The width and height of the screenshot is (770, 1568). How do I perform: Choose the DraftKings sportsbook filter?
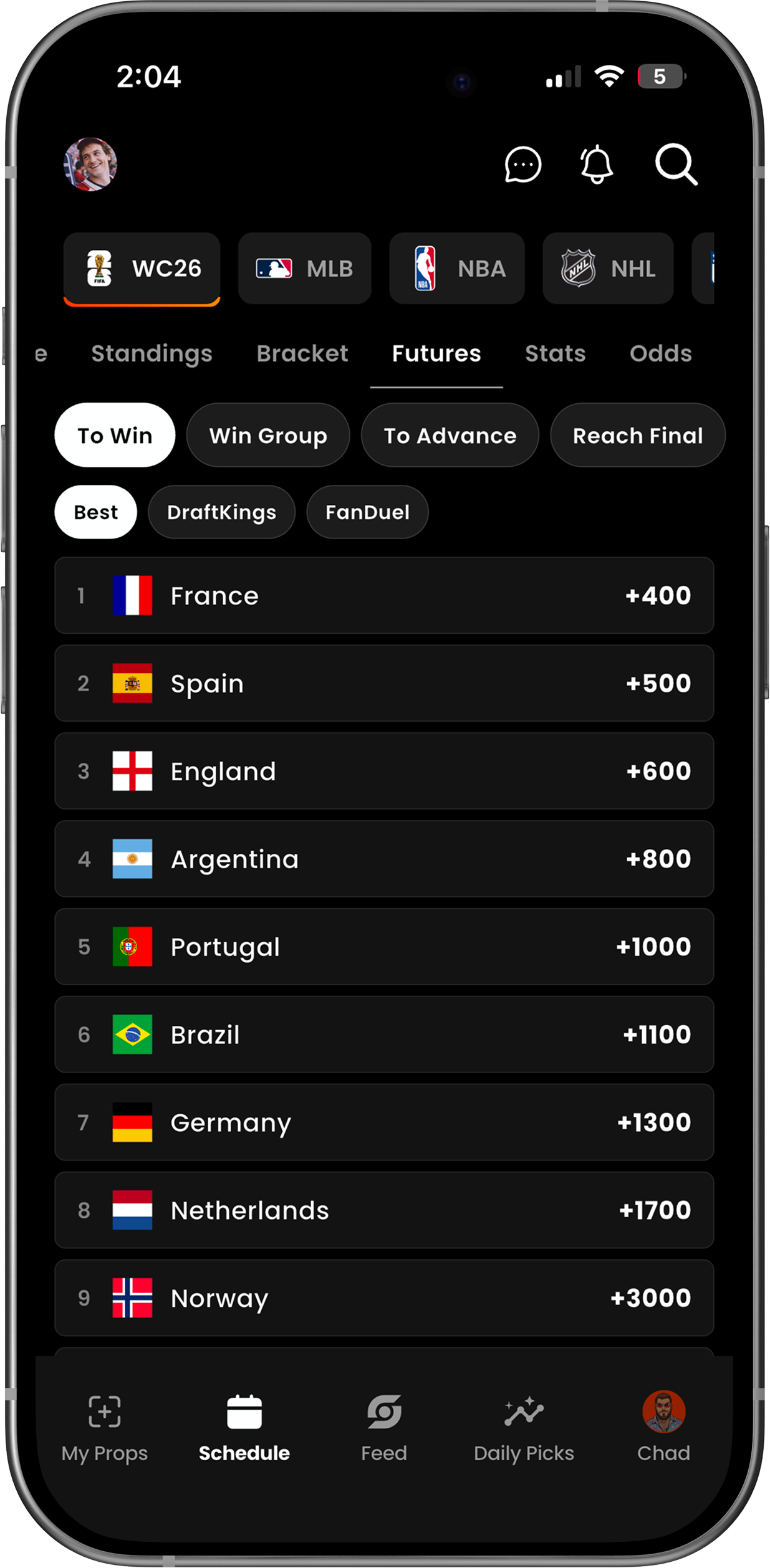click(221, 512)
